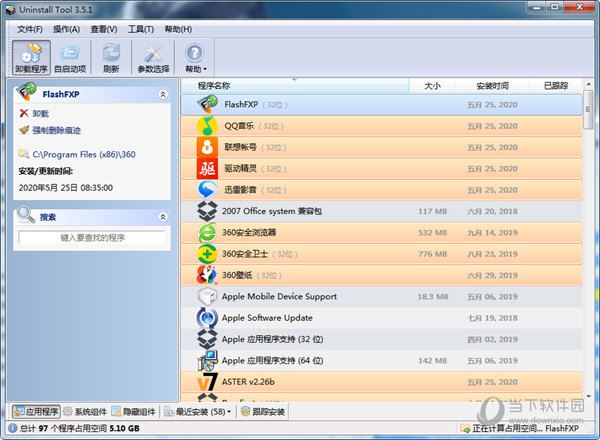Viewport: 600px width, 440px height.
Task: Open the 卸载程序 uninstaller toolbar button
Action: pyautogui.click(x=31, y=57)
